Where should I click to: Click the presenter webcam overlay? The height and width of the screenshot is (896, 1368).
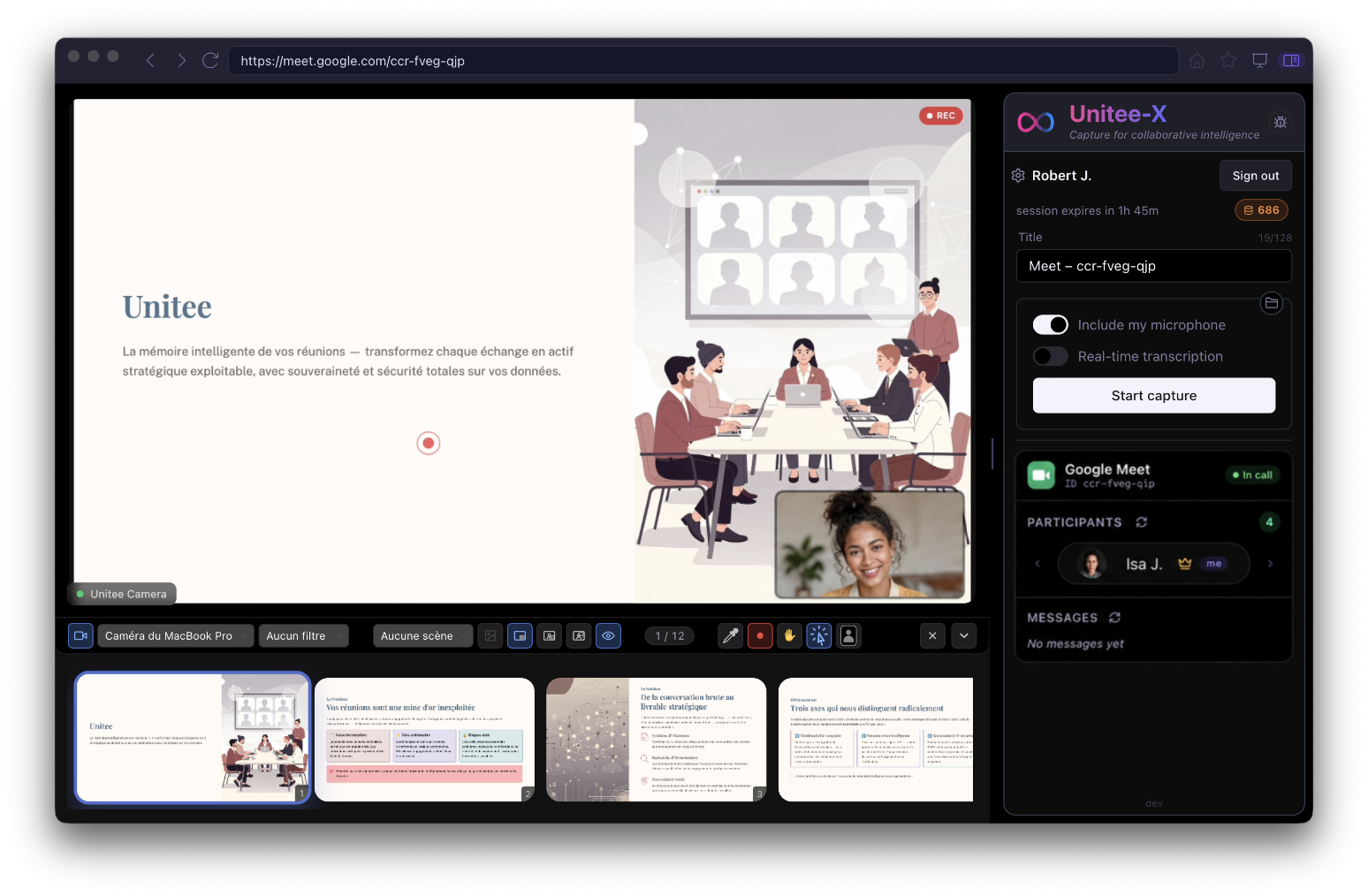click(x=870, y=544)
